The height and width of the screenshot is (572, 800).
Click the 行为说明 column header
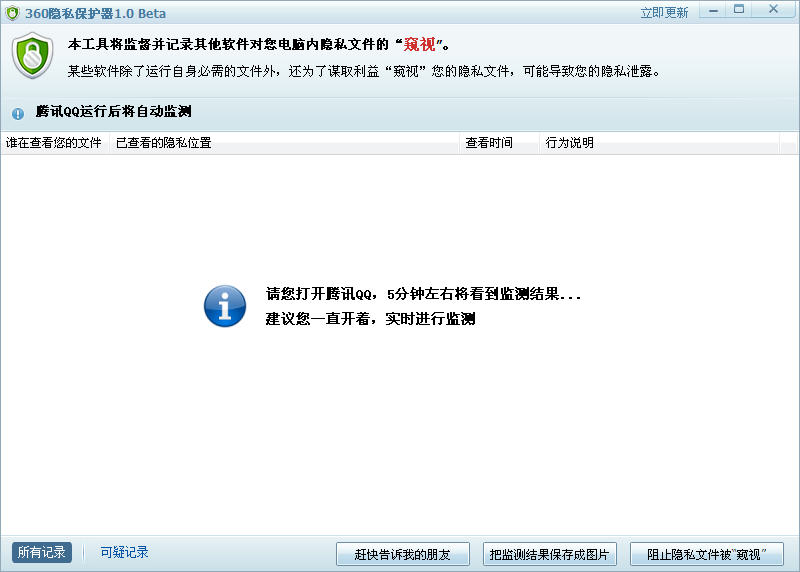[659, 143]
